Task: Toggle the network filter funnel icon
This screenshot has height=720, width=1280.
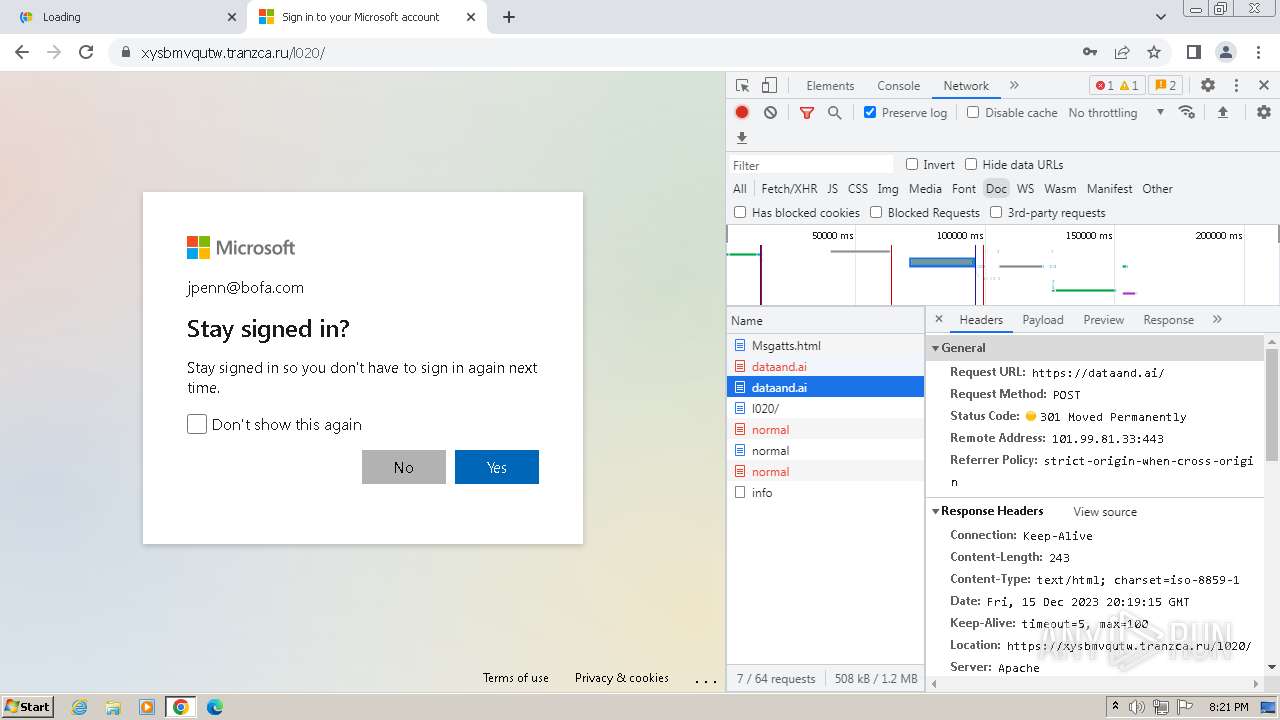Action: coord(807,113)
